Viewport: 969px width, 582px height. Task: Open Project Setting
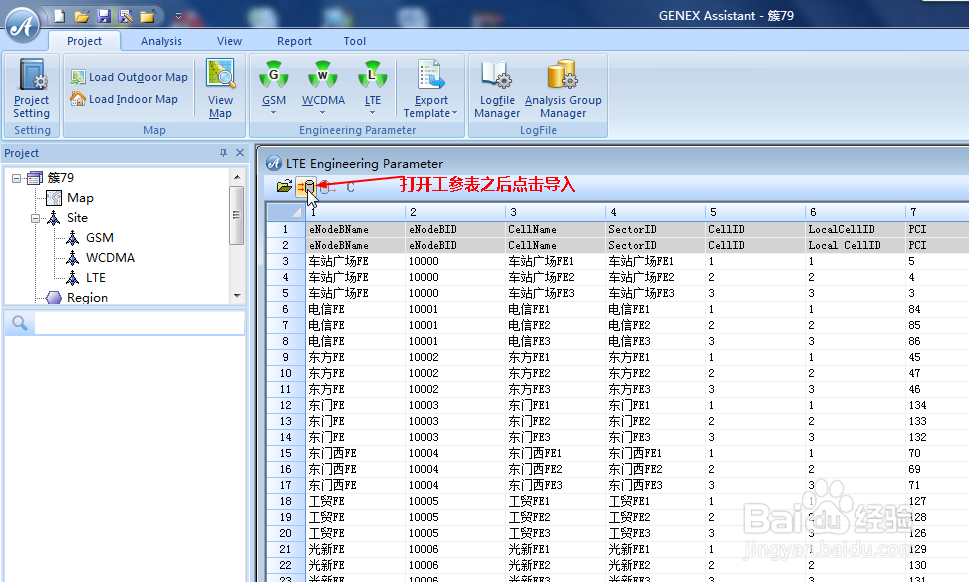(x=32, y=88)
